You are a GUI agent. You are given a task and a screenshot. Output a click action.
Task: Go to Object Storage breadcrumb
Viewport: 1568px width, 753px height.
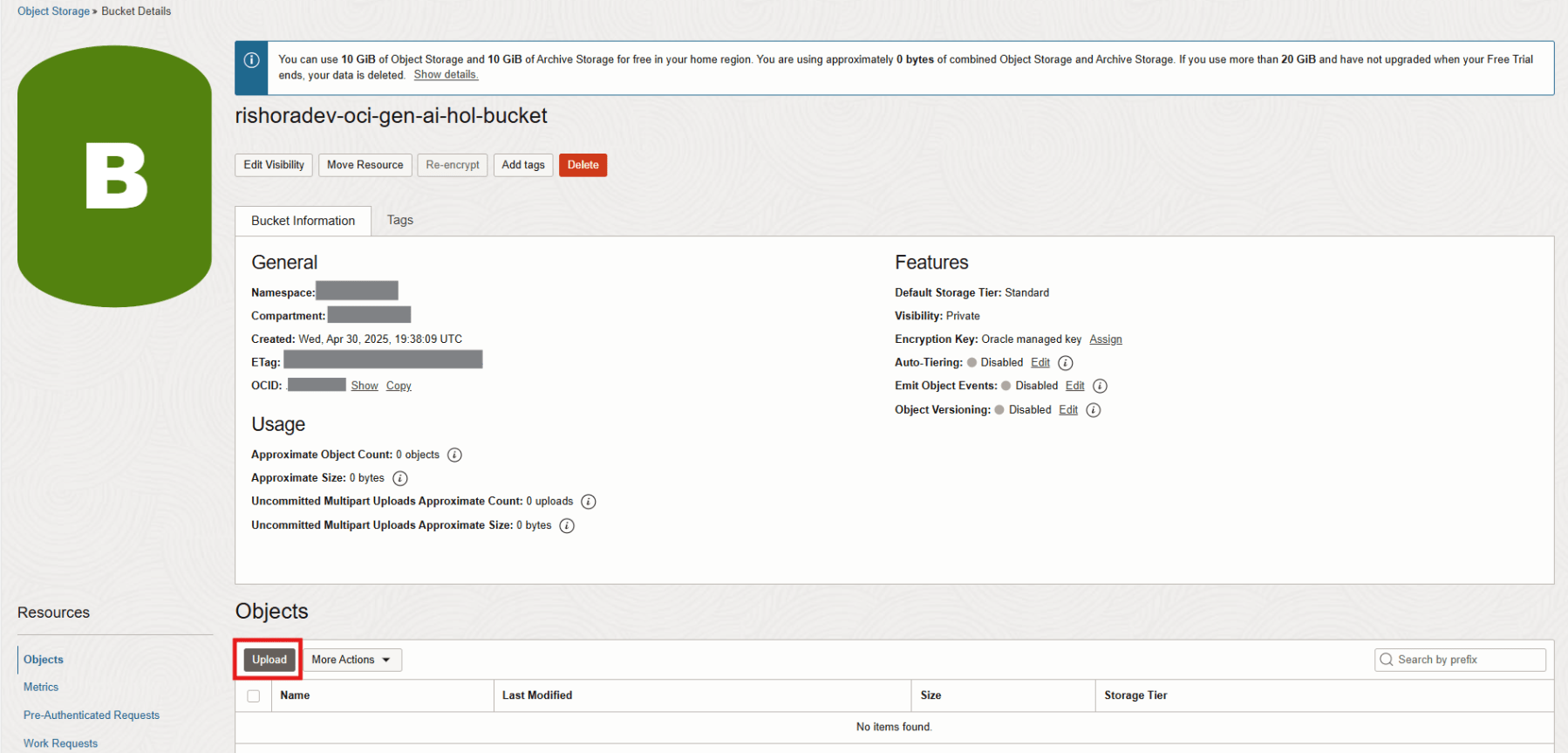(53, 11)
